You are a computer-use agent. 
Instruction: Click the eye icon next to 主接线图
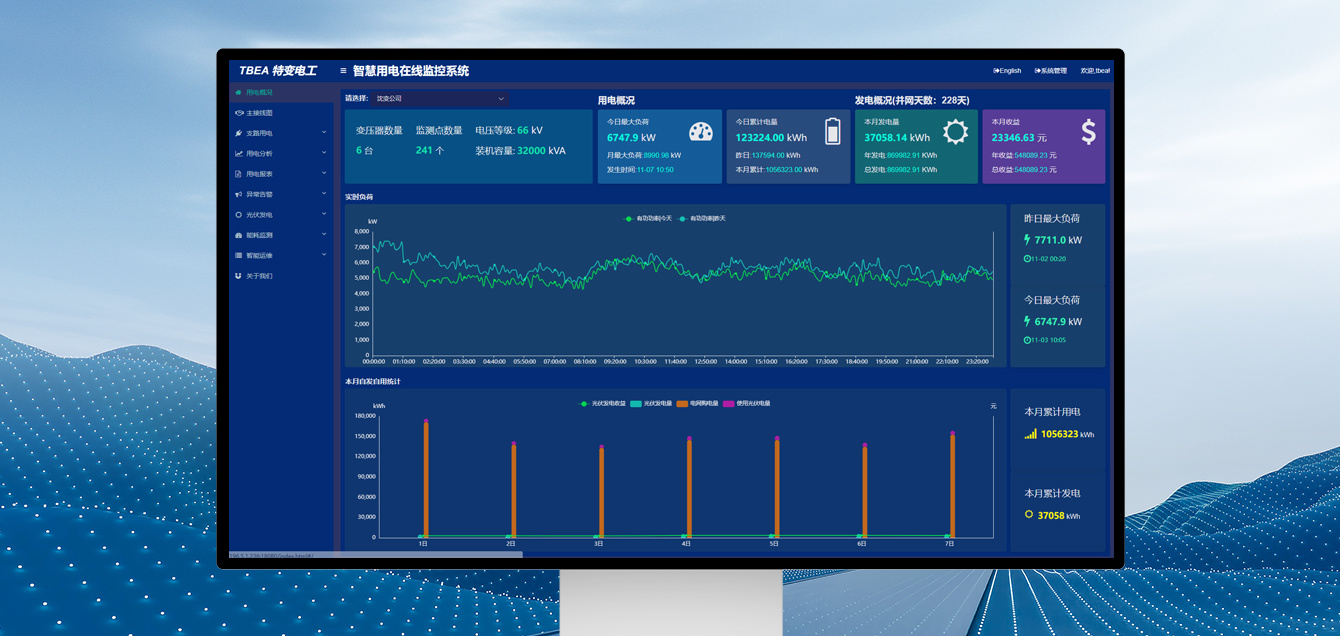(238, 113)
